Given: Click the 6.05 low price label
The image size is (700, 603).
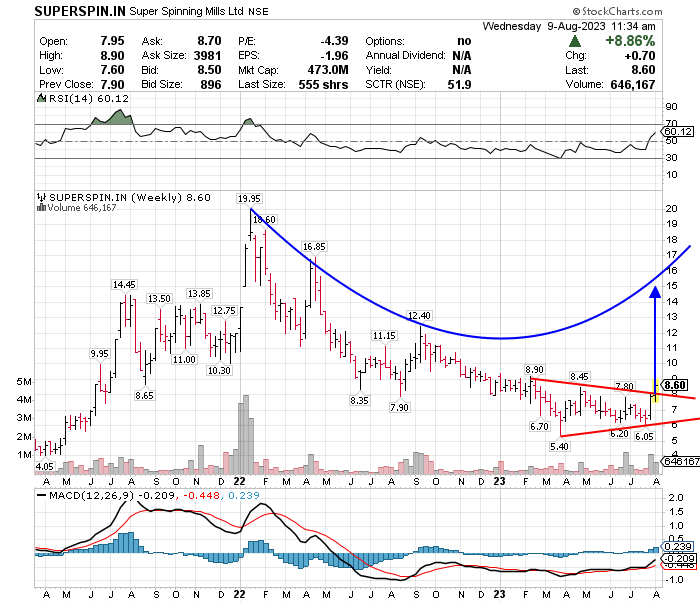Looking at the screenshot, I should 644,437.
